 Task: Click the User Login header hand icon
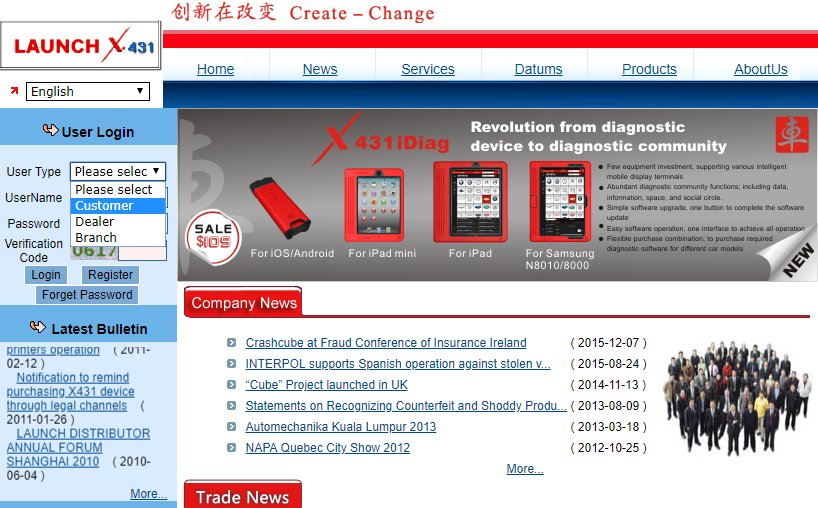point(50,130)
